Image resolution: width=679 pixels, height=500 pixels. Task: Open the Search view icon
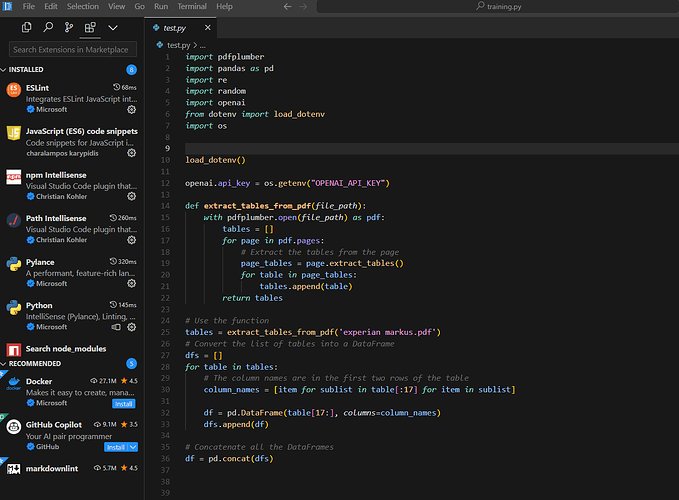tap(48, 28)
